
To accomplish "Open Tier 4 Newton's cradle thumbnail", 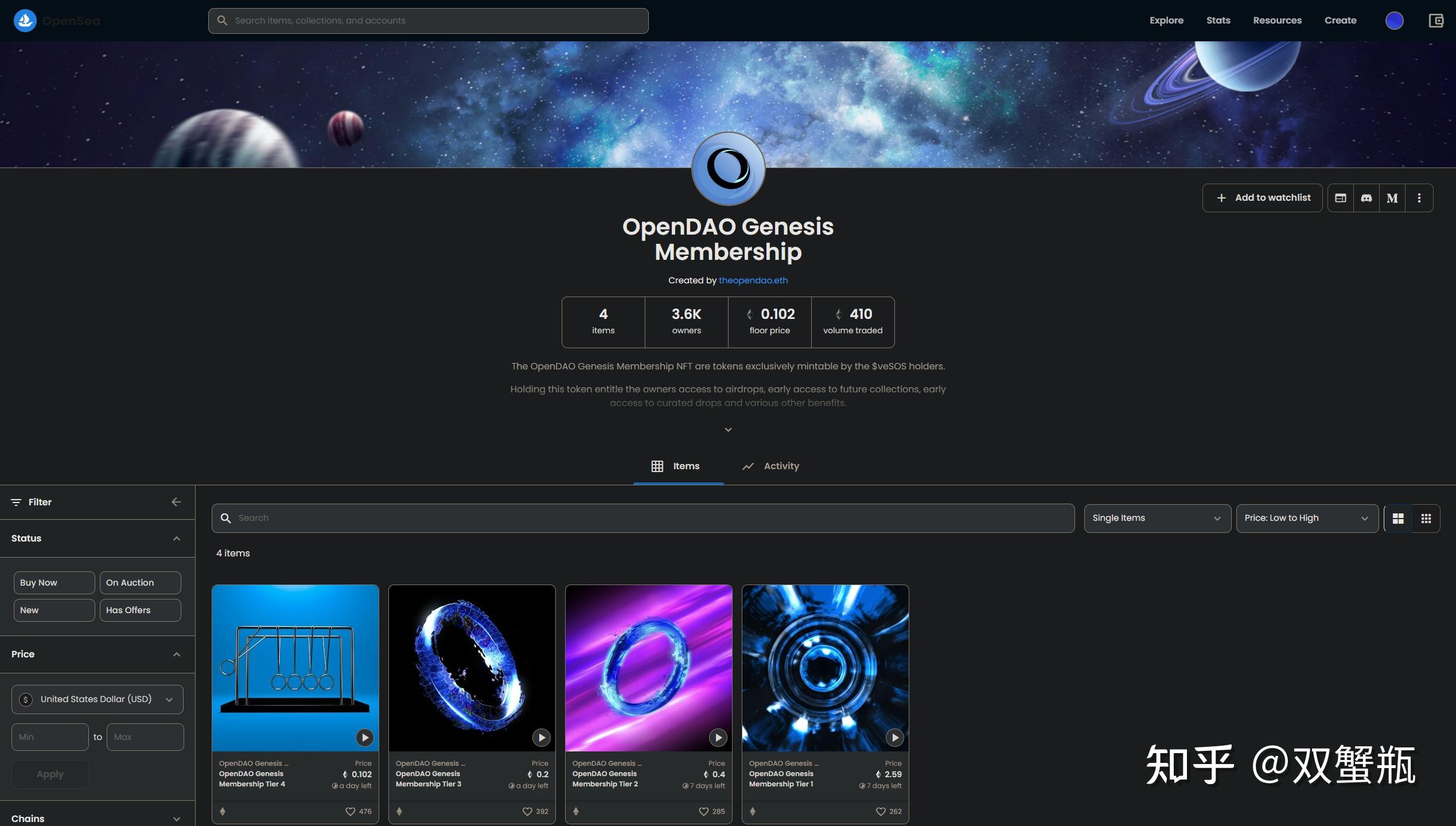I will (x=295, y=668).
